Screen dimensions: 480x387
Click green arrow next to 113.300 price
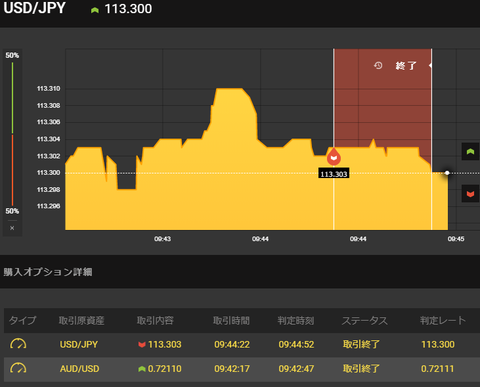95,10
